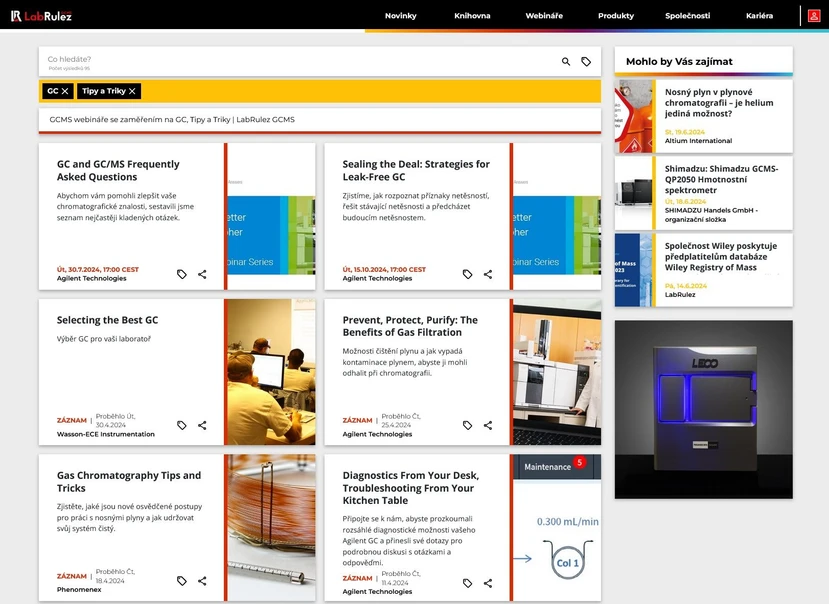This screenshot has width=829, height=604.
Task: Open the Knihovna menu
Action: [472, 16]
